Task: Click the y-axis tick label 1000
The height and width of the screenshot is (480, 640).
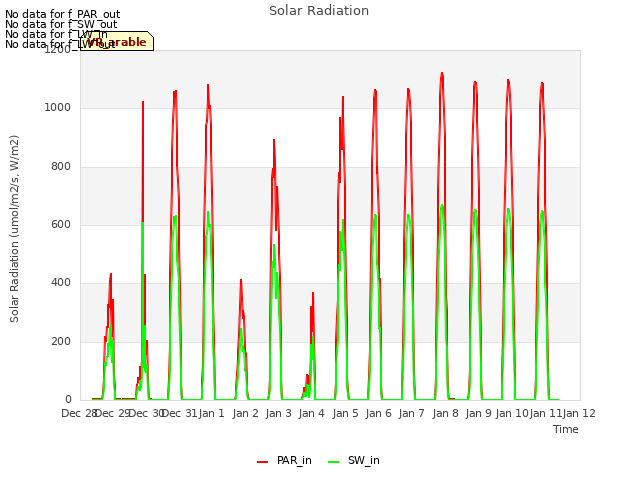Action: 58,107
